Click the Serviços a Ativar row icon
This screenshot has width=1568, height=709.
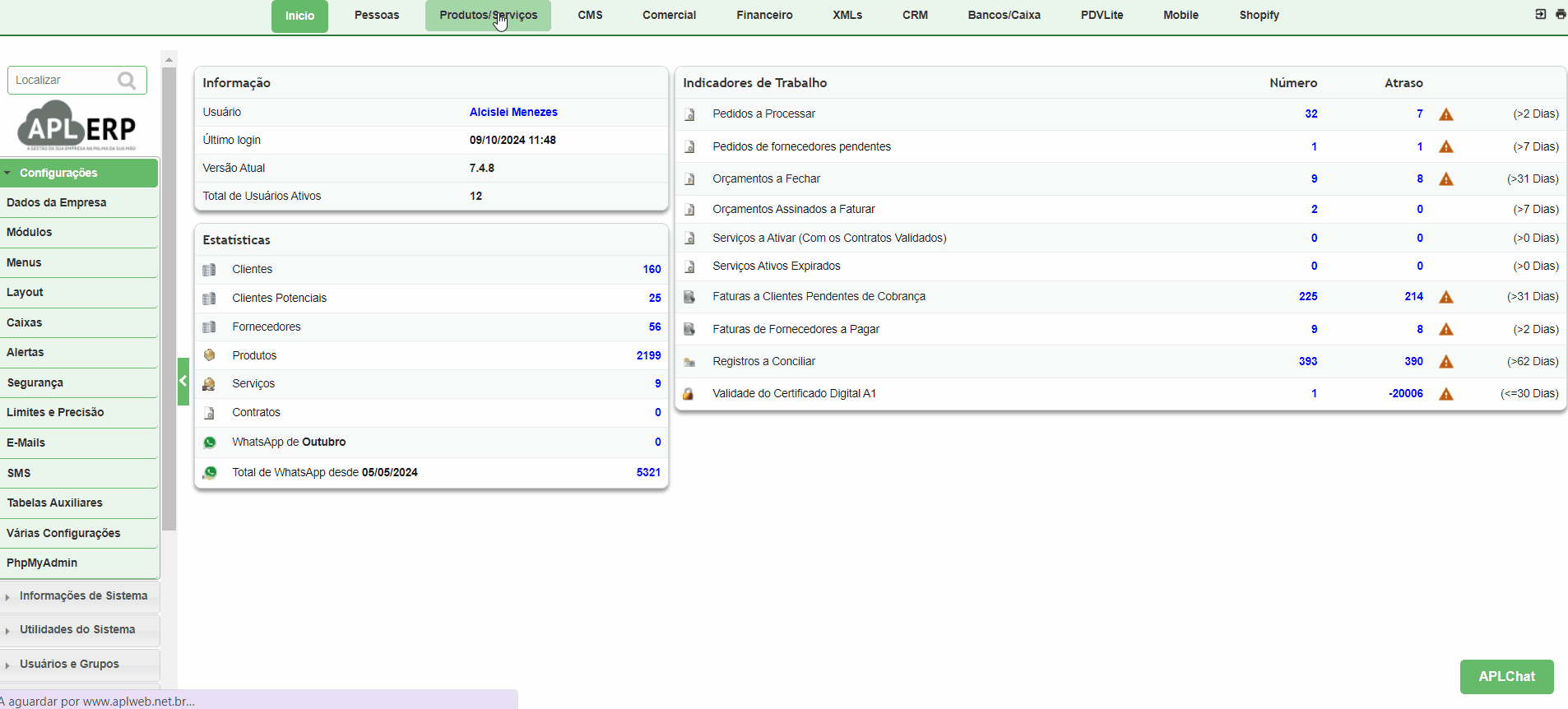pos(689,239)
